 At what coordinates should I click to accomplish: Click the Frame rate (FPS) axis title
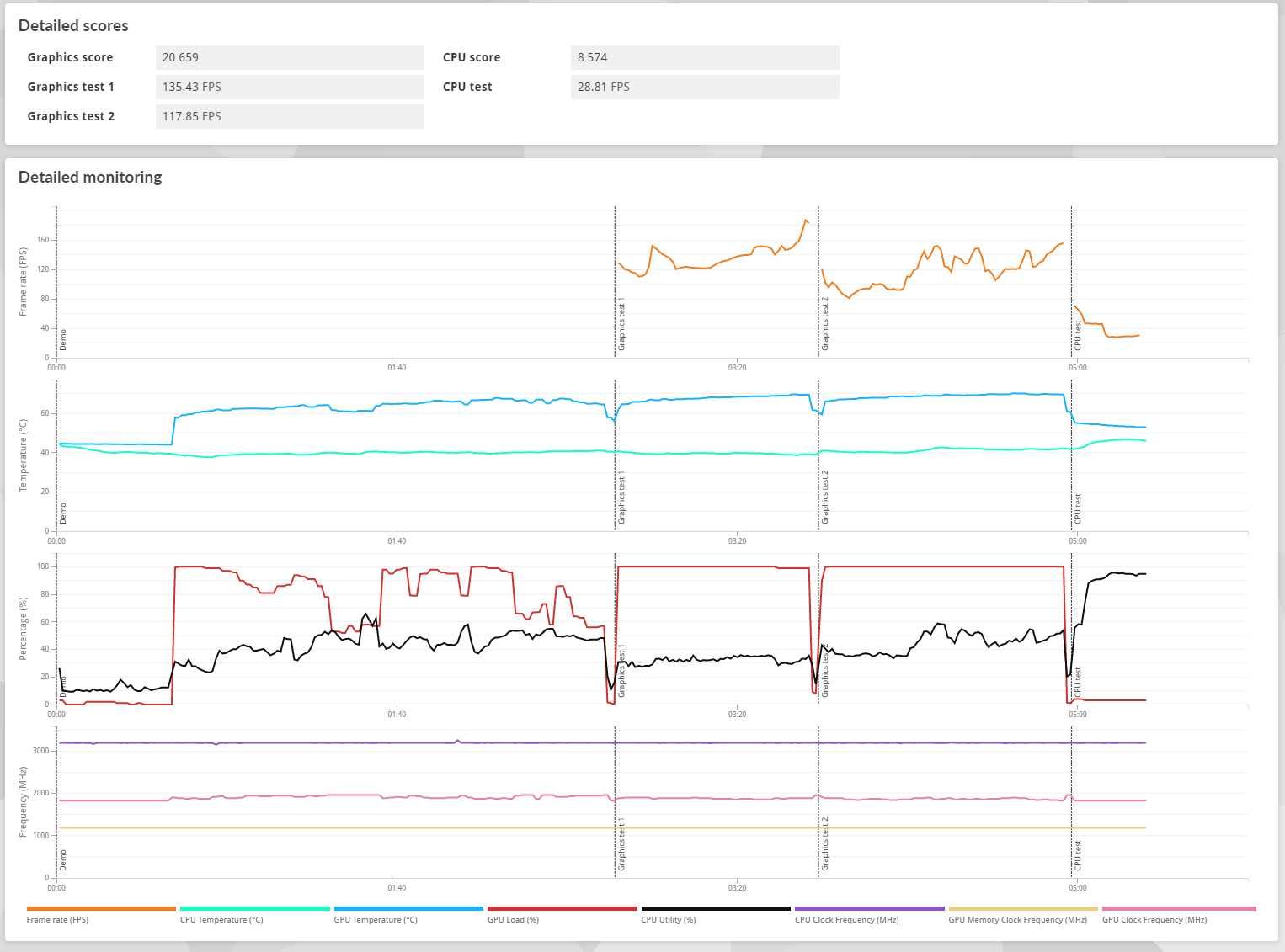[23, 282]
